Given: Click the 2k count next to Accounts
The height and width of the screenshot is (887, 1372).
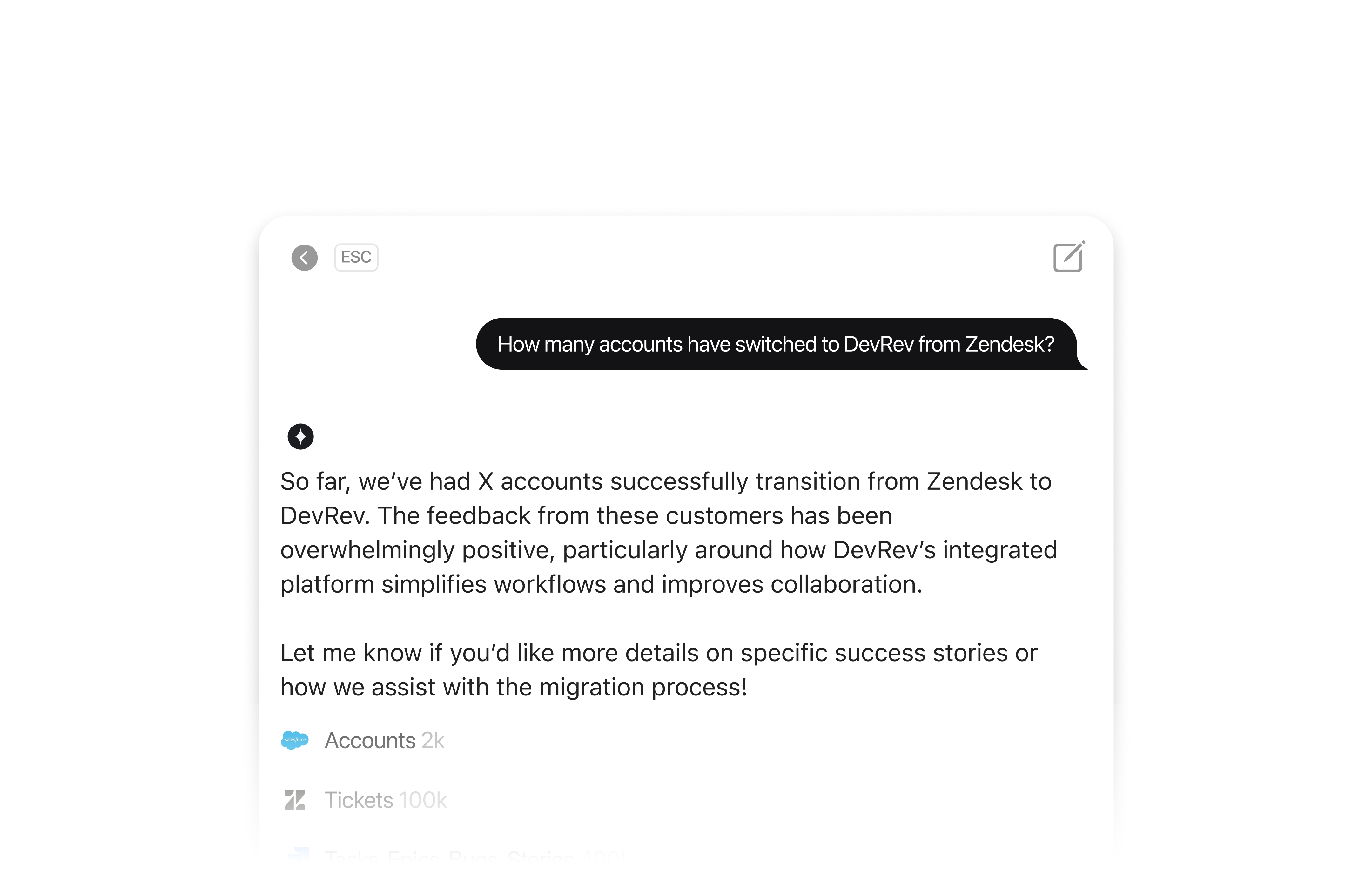Looking at the screenshot, I should point(433,740).
